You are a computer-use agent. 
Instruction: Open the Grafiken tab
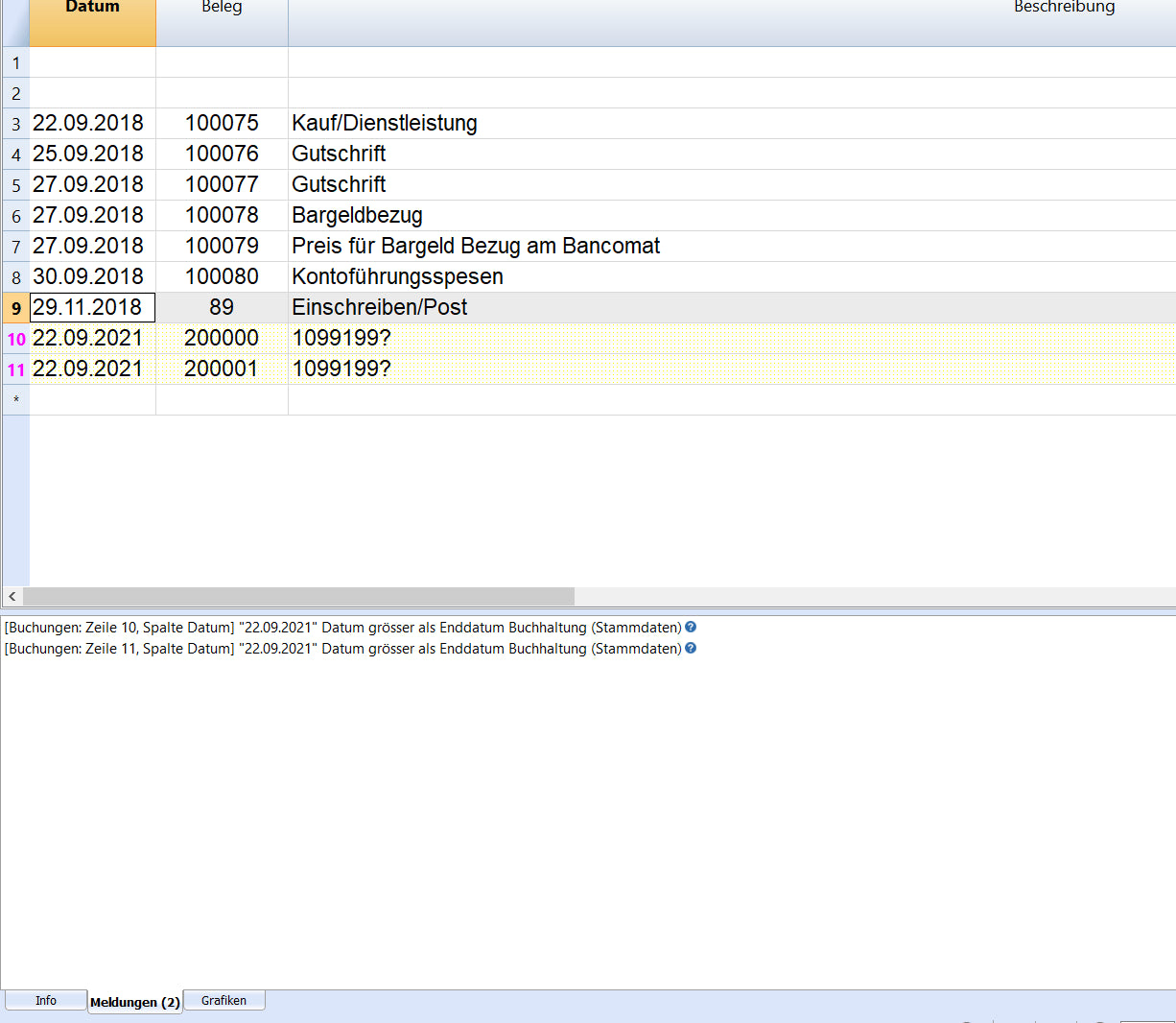[x=223, y=1000]
